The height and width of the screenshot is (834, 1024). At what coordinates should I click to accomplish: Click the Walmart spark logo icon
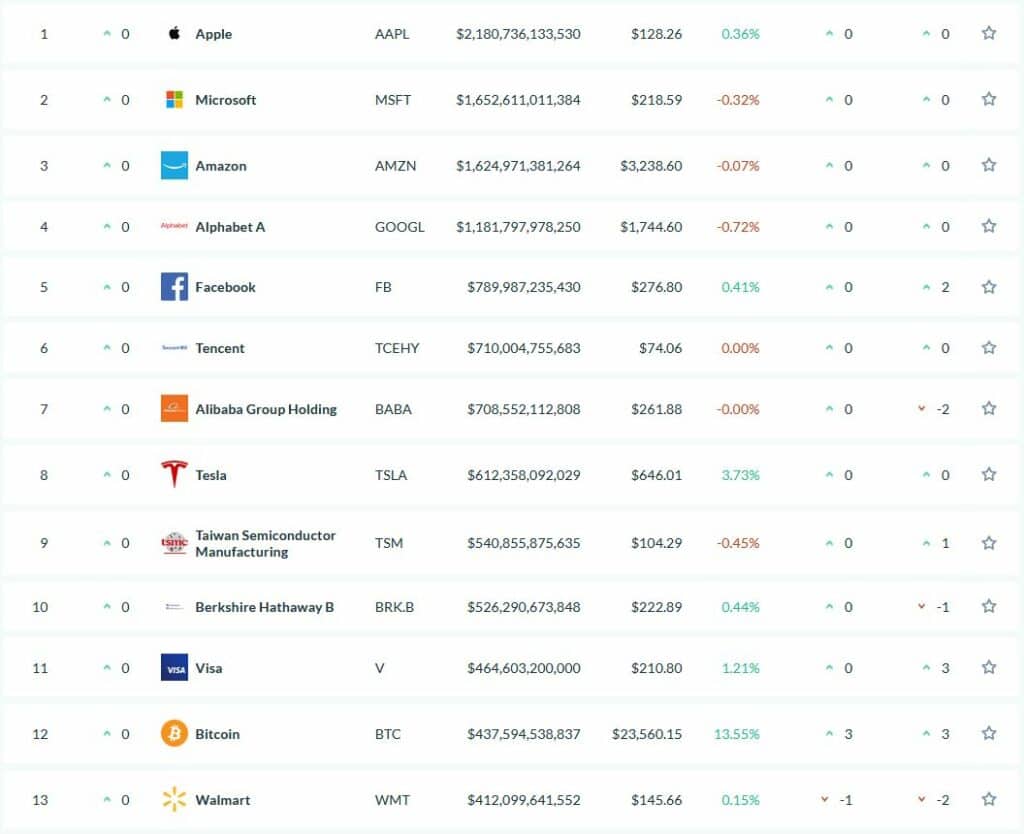pyautogui.click(x=175, y=800)
